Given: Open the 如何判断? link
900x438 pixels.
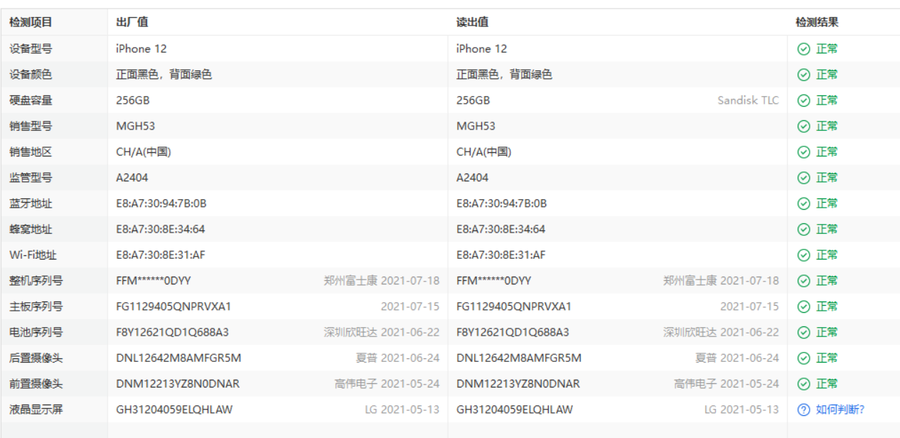Looking at the screenshot, I should coord(839,409).
